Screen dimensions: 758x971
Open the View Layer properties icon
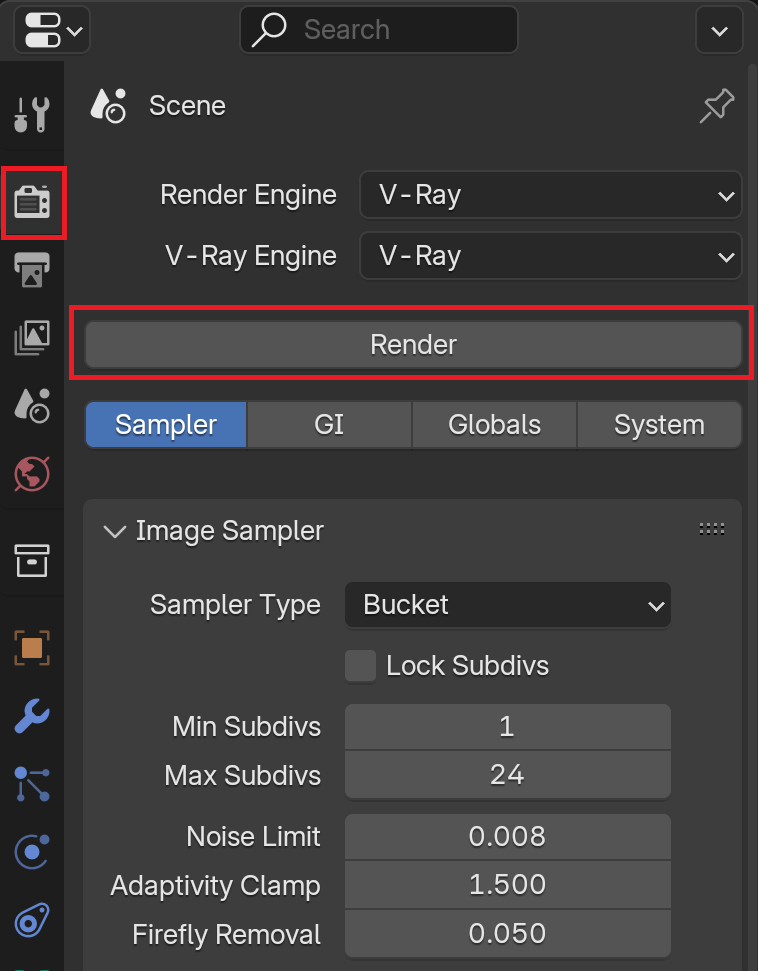click(32, 337)
